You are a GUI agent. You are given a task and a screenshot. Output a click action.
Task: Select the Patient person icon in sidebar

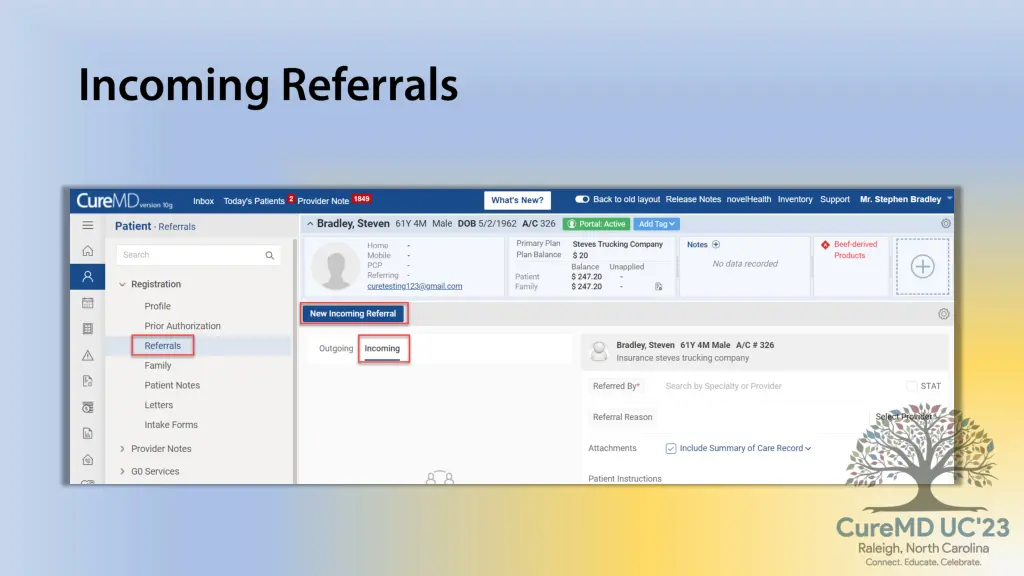coord(88,277)
